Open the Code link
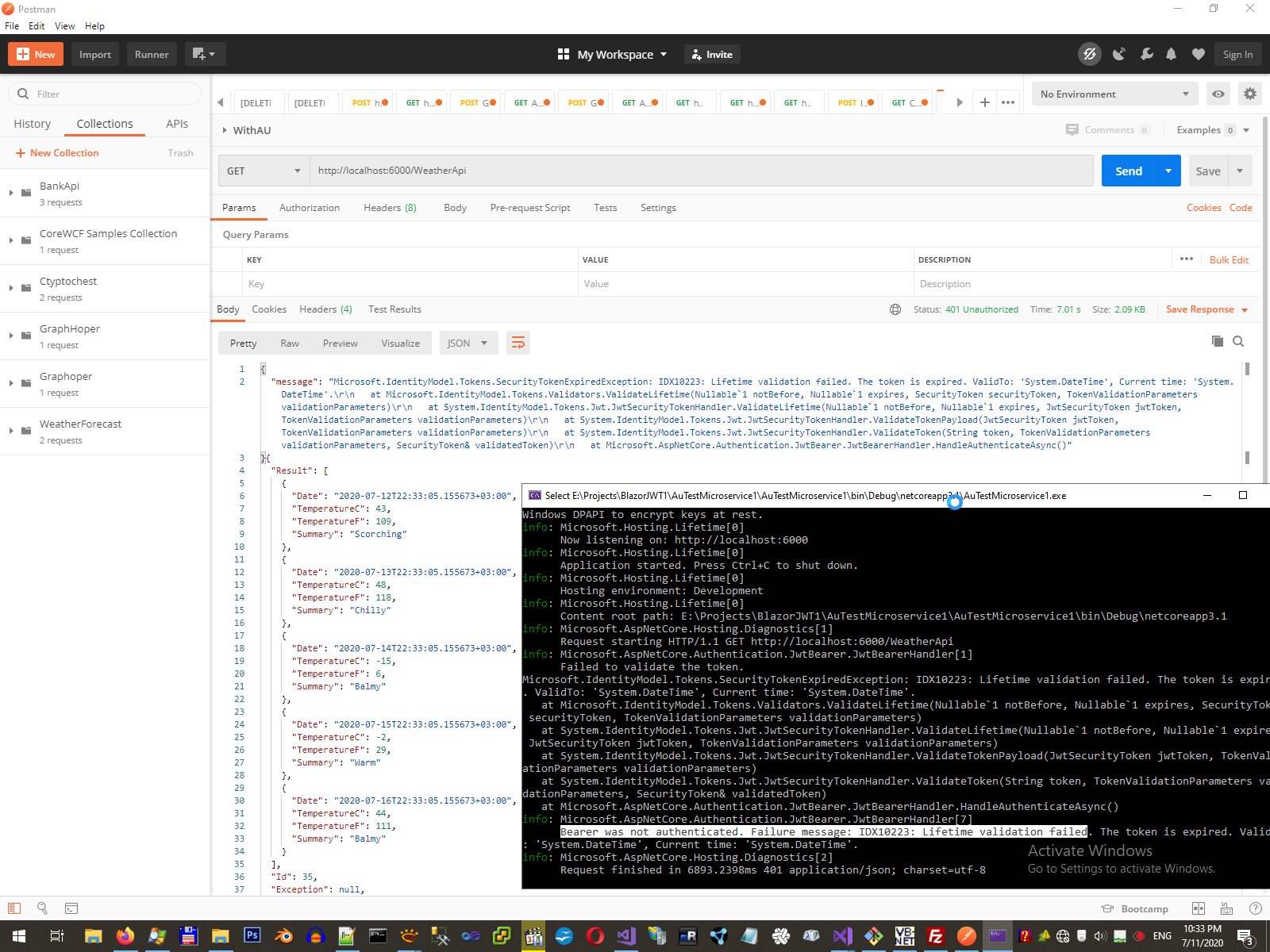Screen dimensions: 1270x952 [x=1241, y=208]
